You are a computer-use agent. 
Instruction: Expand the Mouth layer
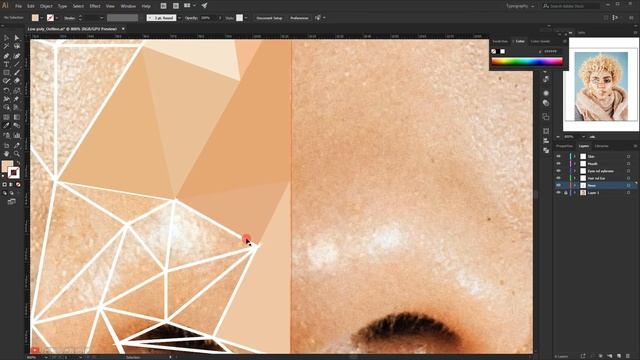pos(575,164)
